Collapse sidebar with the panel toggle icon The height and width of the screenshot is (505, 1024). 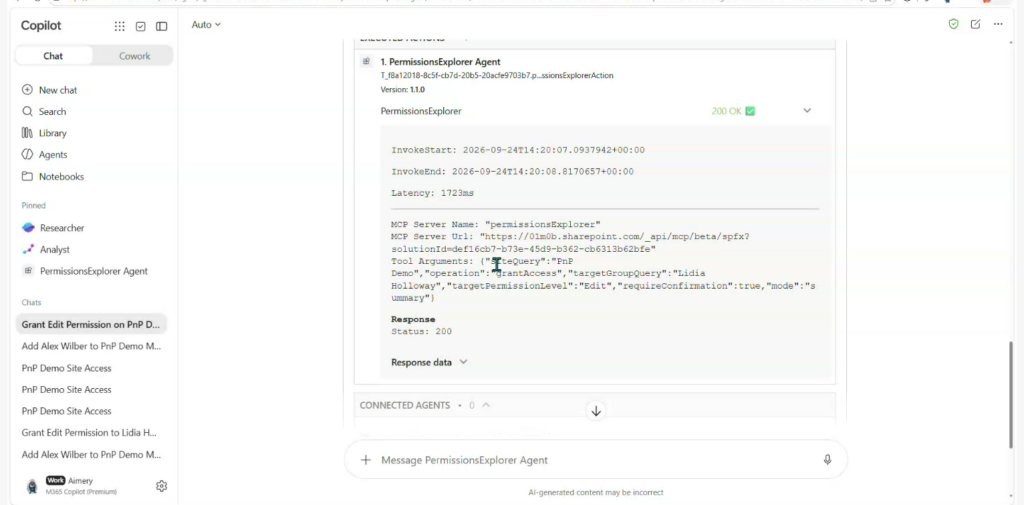tap(161, 26)
